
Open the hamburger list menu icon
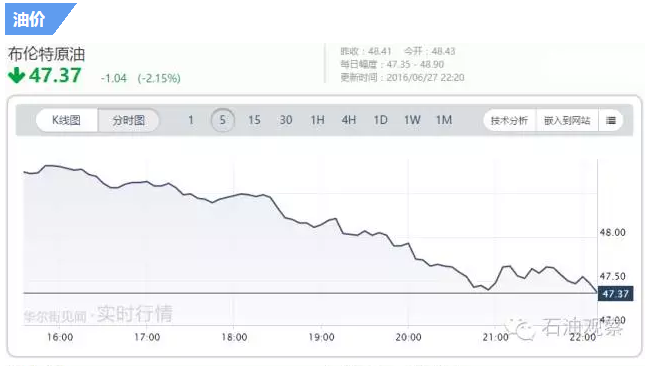[611, 120]
